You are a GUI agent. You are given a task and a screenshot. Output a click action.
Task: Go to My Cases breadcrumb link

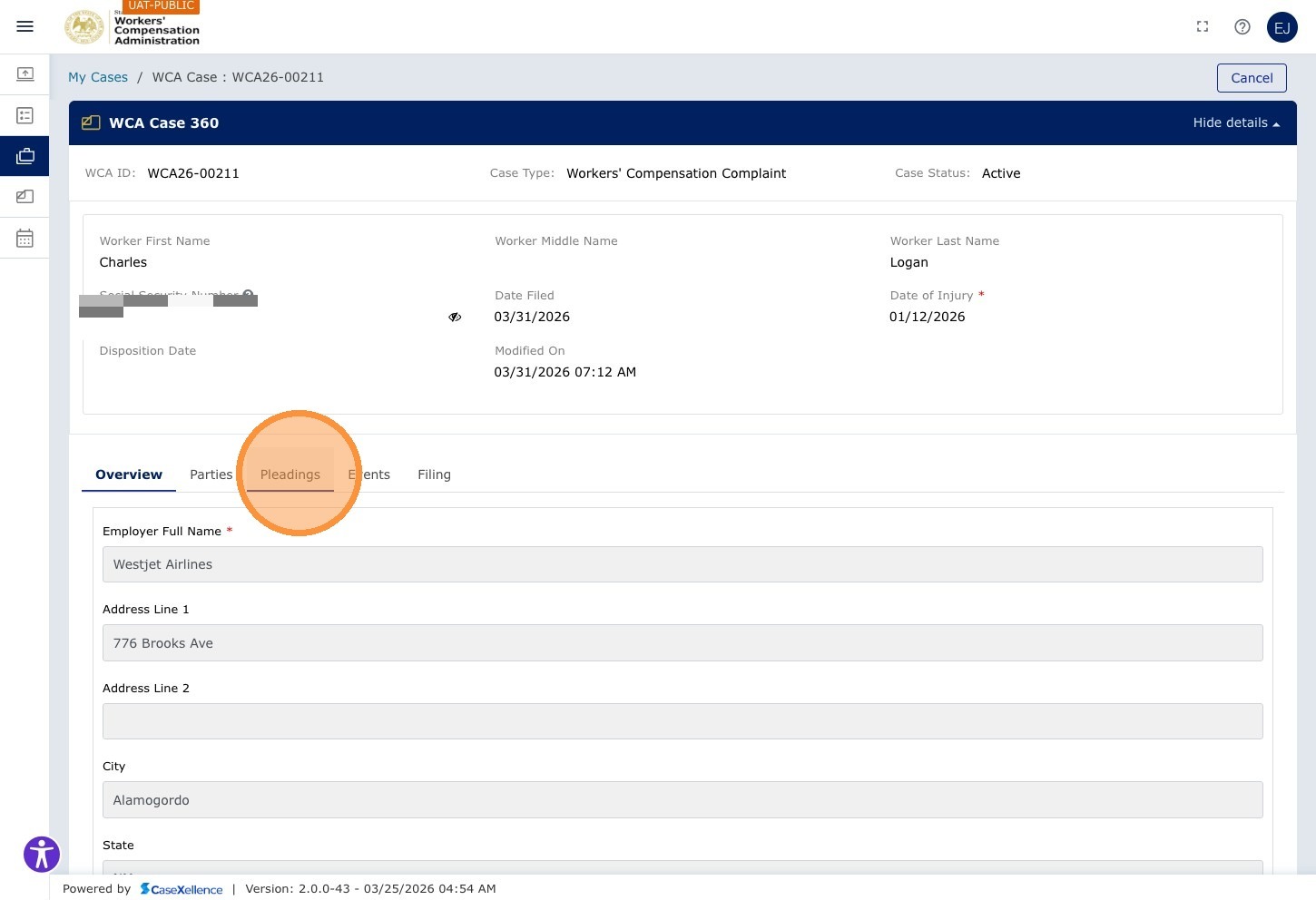(98, 77)
